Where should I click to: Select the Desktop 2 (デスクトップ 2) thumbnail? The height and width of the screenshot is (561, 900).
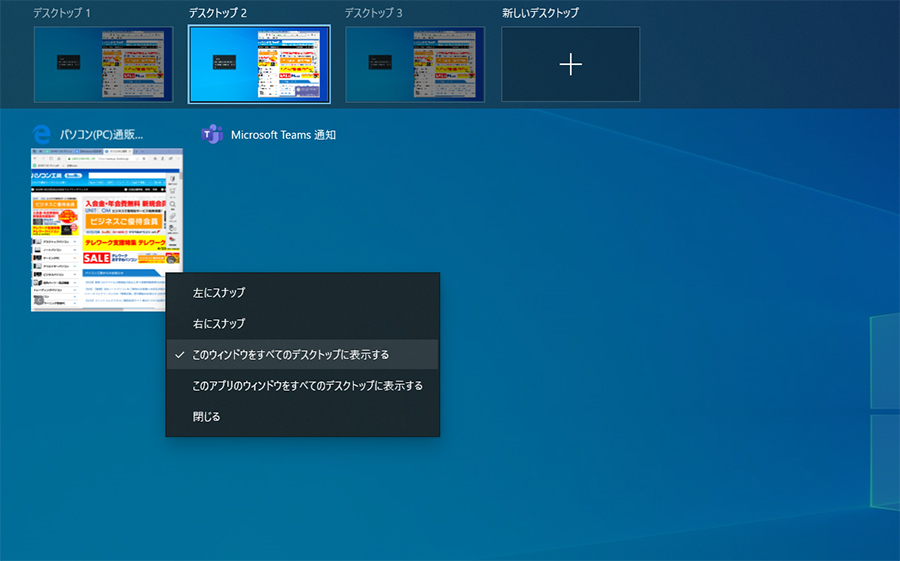[x=259, y=64]
